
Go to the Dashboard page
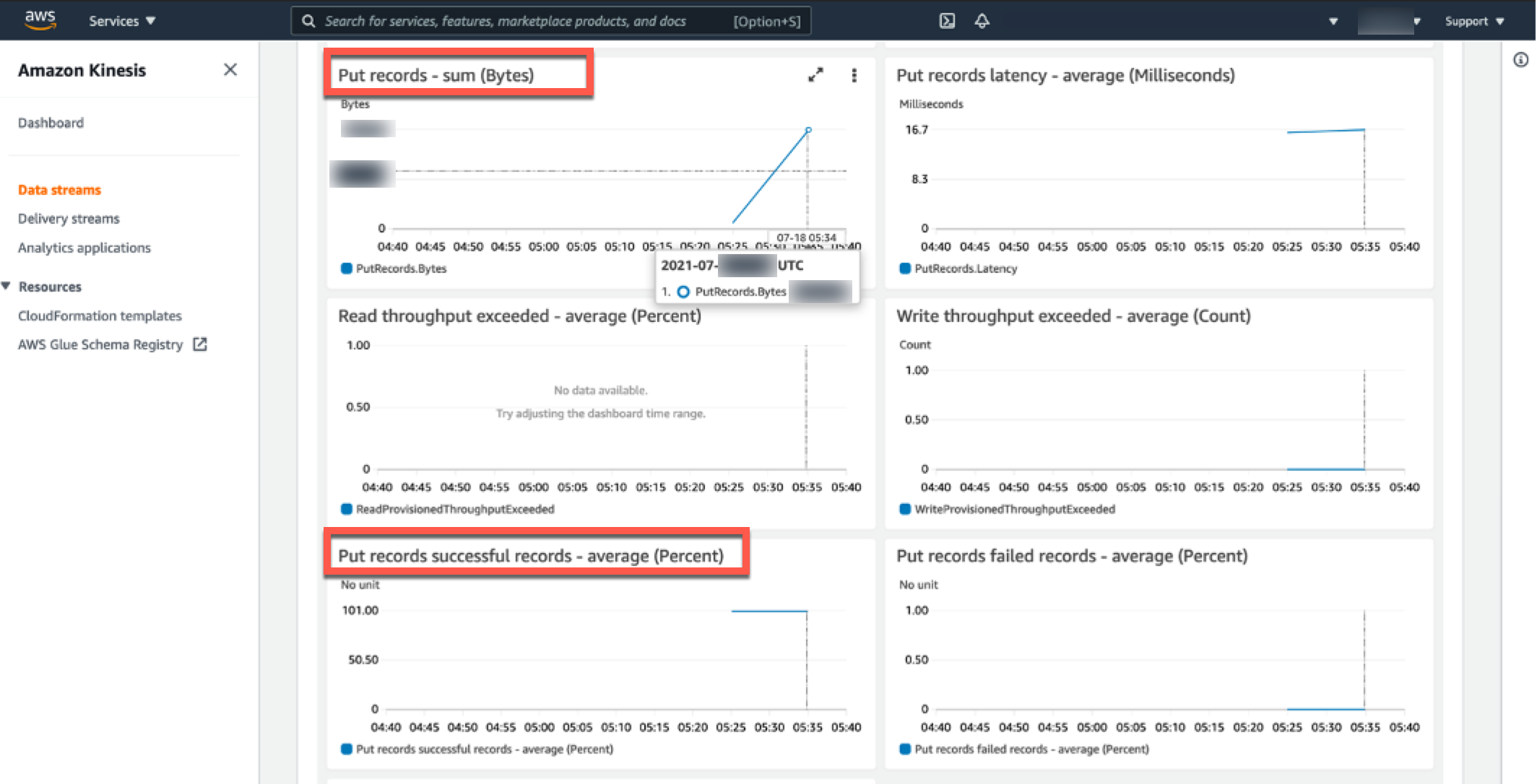(x=51, y=123)
